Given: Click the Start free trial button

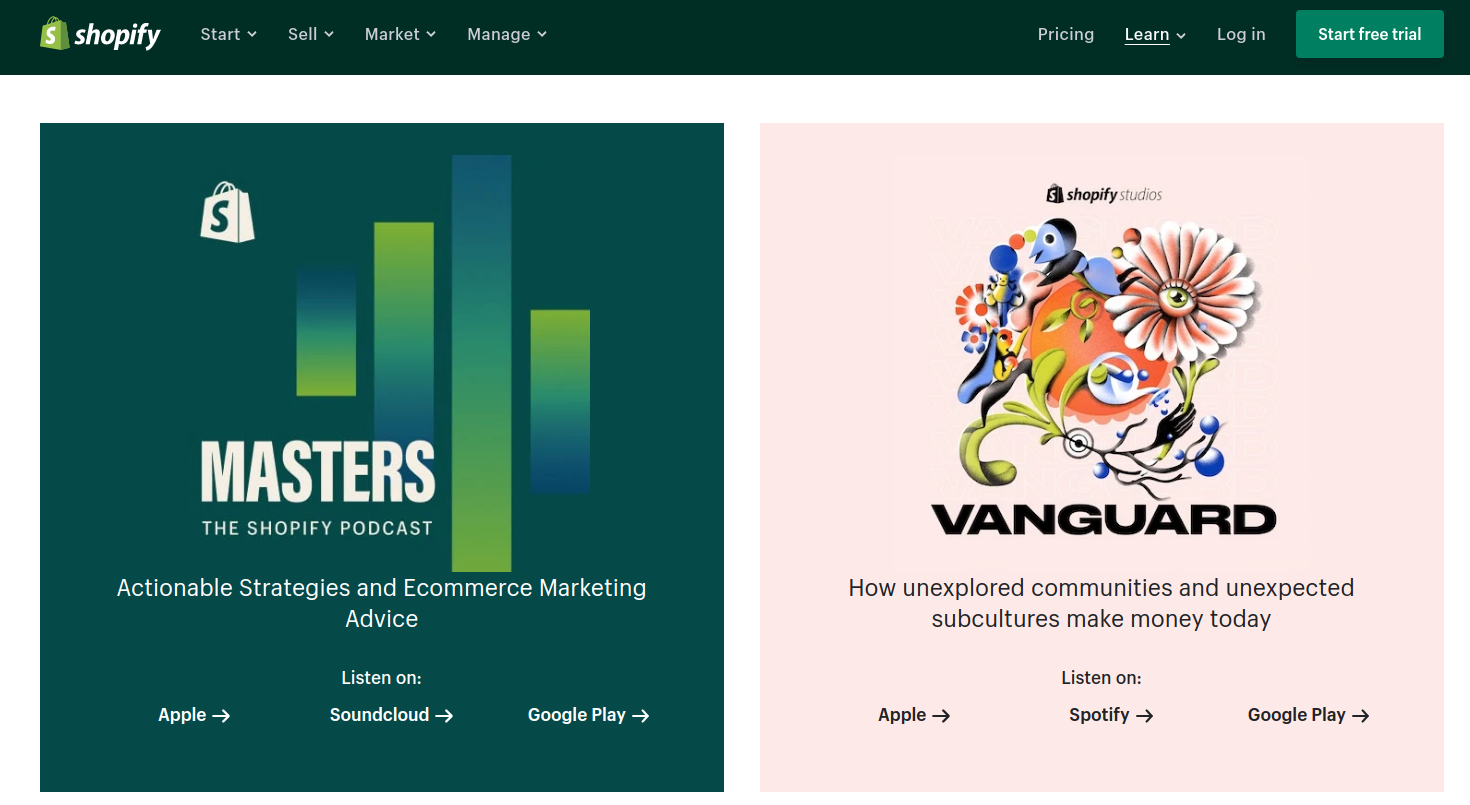Looking at the screenshot, I should (x=1369, y=34).
